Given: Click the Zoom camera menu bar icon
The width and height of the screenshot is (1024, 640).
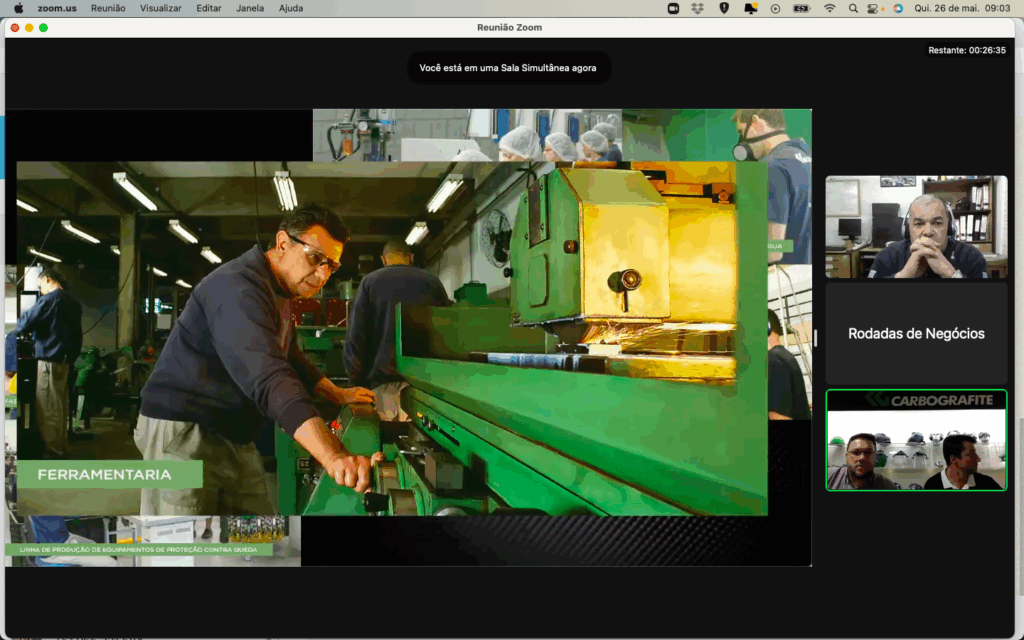Looking at the screenshot, I should 673,8.
